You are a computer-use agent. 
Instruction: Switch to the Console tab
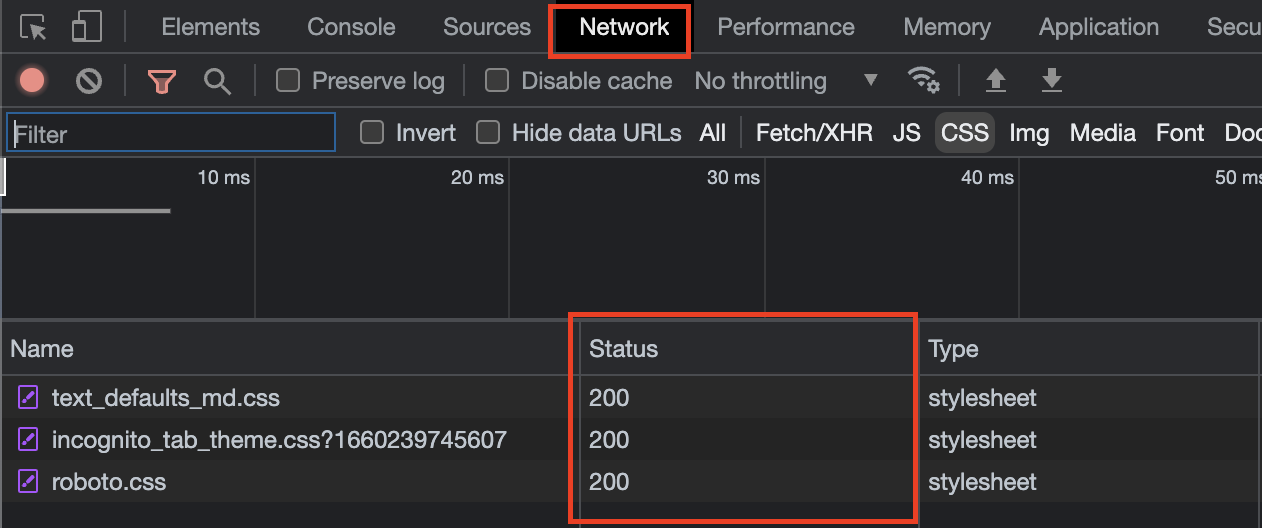point(351,27)
